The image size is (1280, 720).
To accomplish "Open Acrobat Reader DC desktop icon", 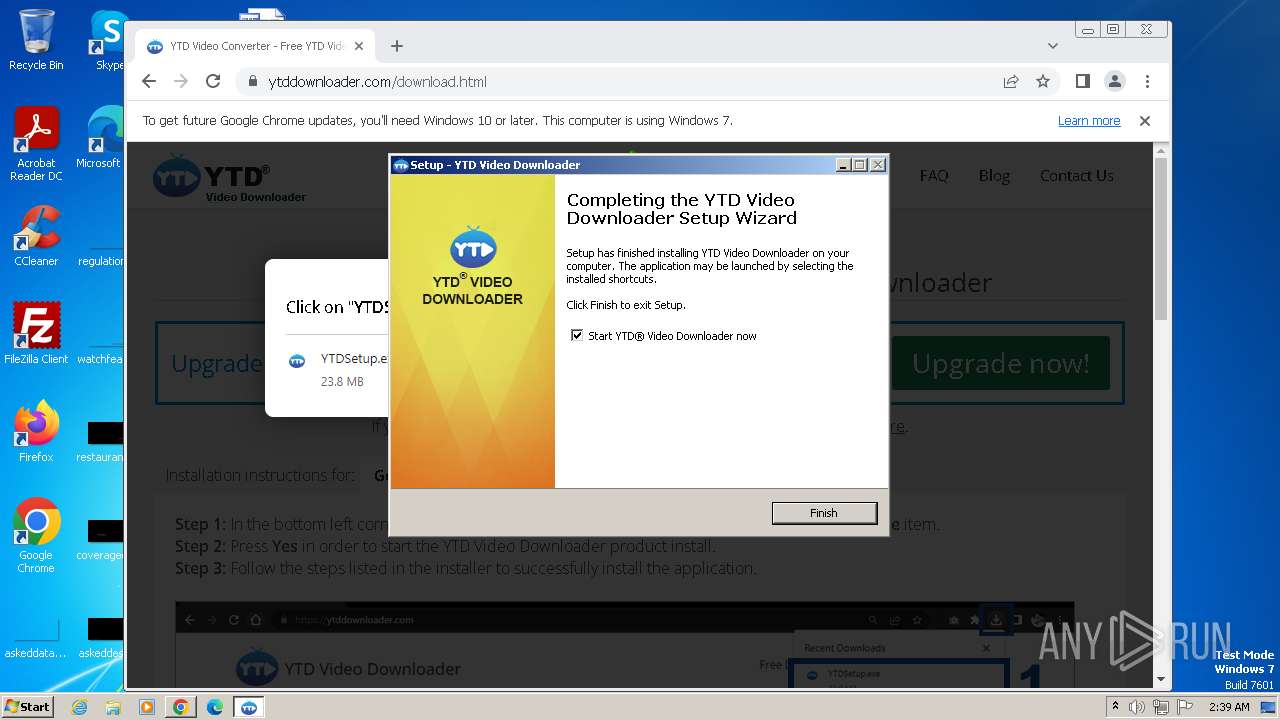I will [36, 145].
